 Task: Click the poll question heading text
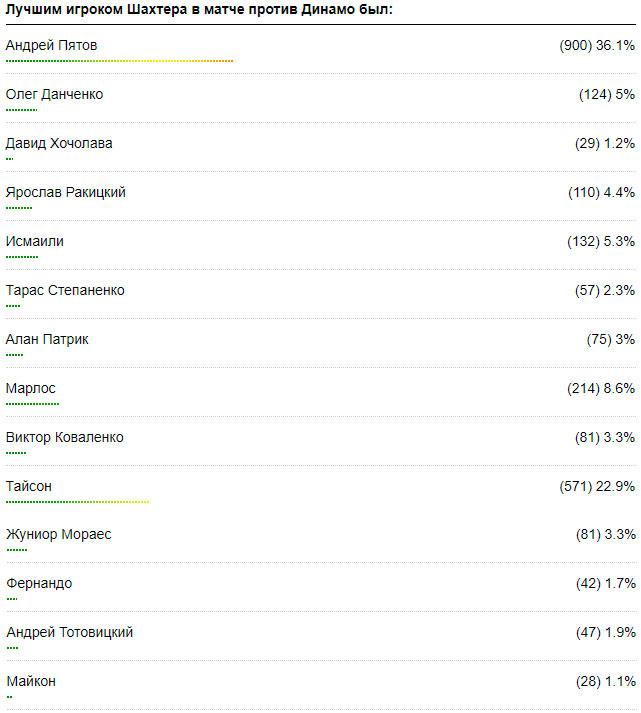199,10
